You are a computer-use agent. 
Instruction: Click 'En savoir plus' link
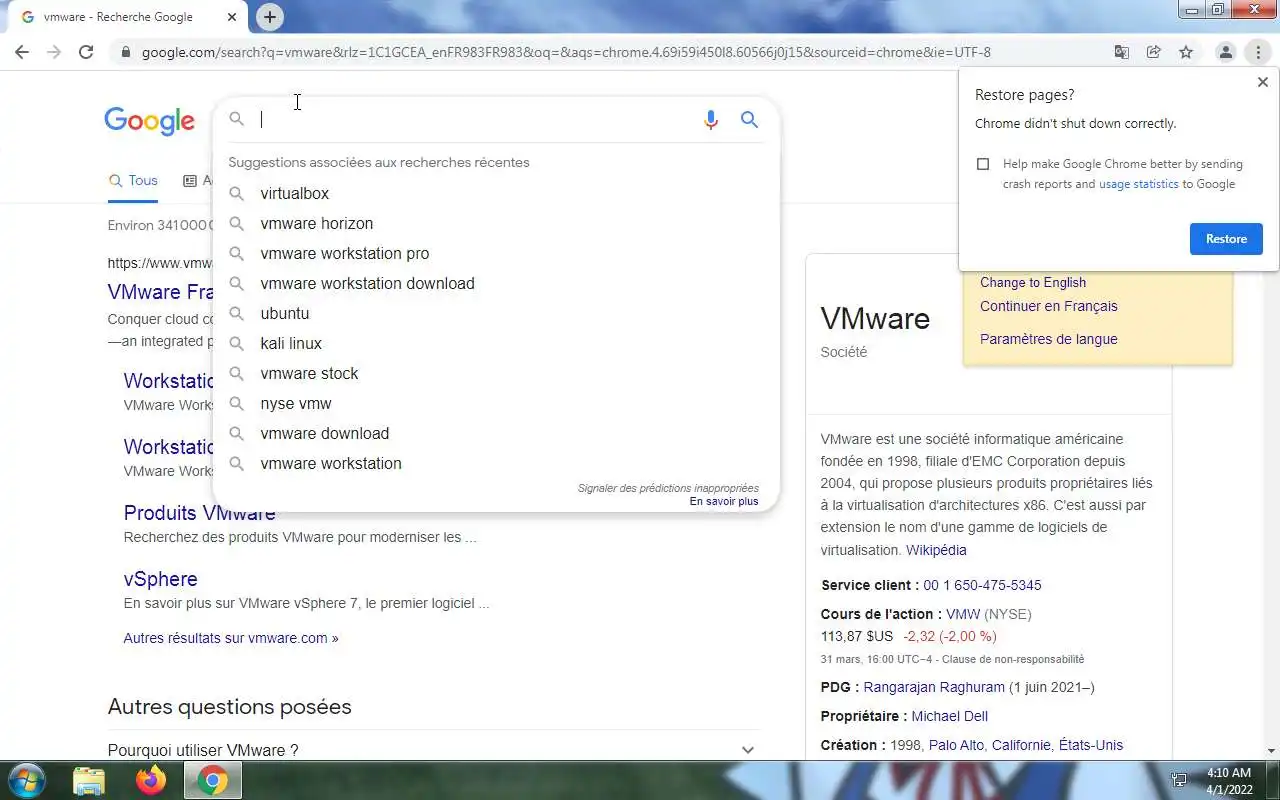724,501
